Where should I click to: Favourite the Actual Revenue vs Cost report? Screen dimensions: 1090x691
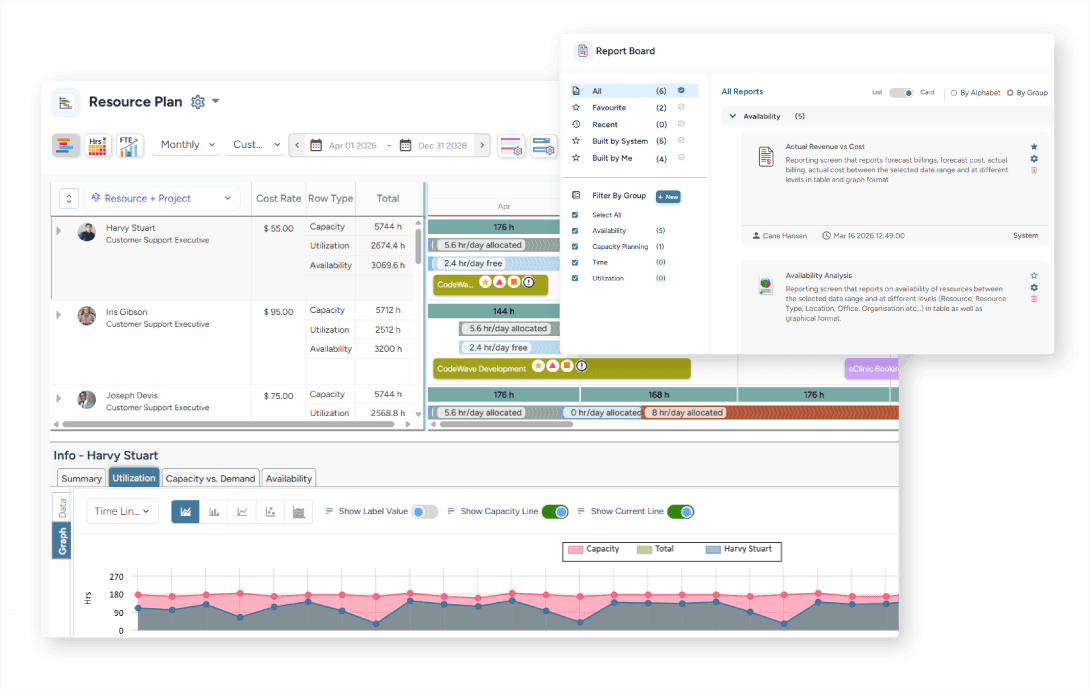[x=1034, y=147]
